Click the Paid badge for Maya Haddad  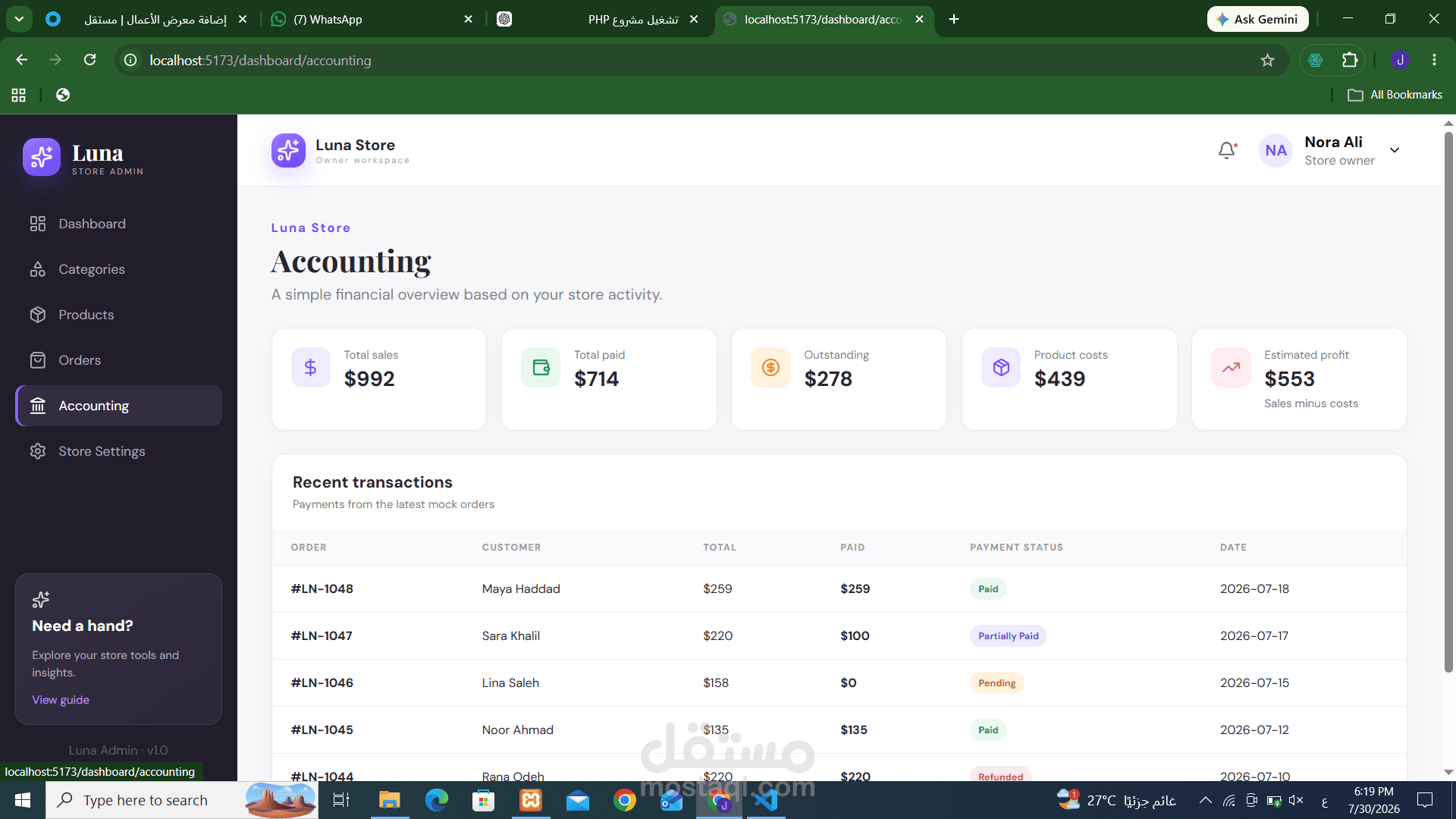click(988, 589)
